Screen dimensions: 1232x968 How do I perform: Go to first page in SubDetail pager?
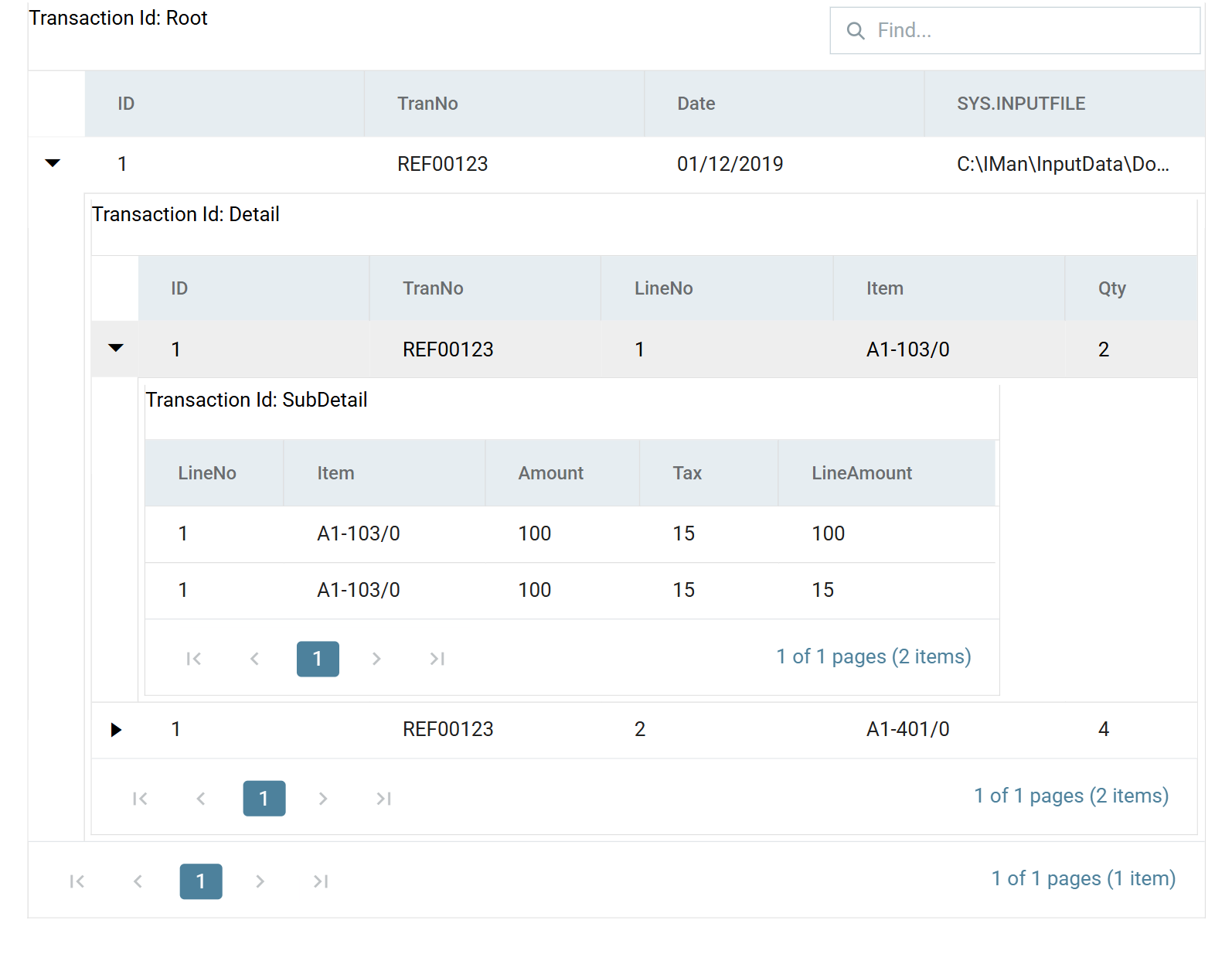(x=194, y=659)
